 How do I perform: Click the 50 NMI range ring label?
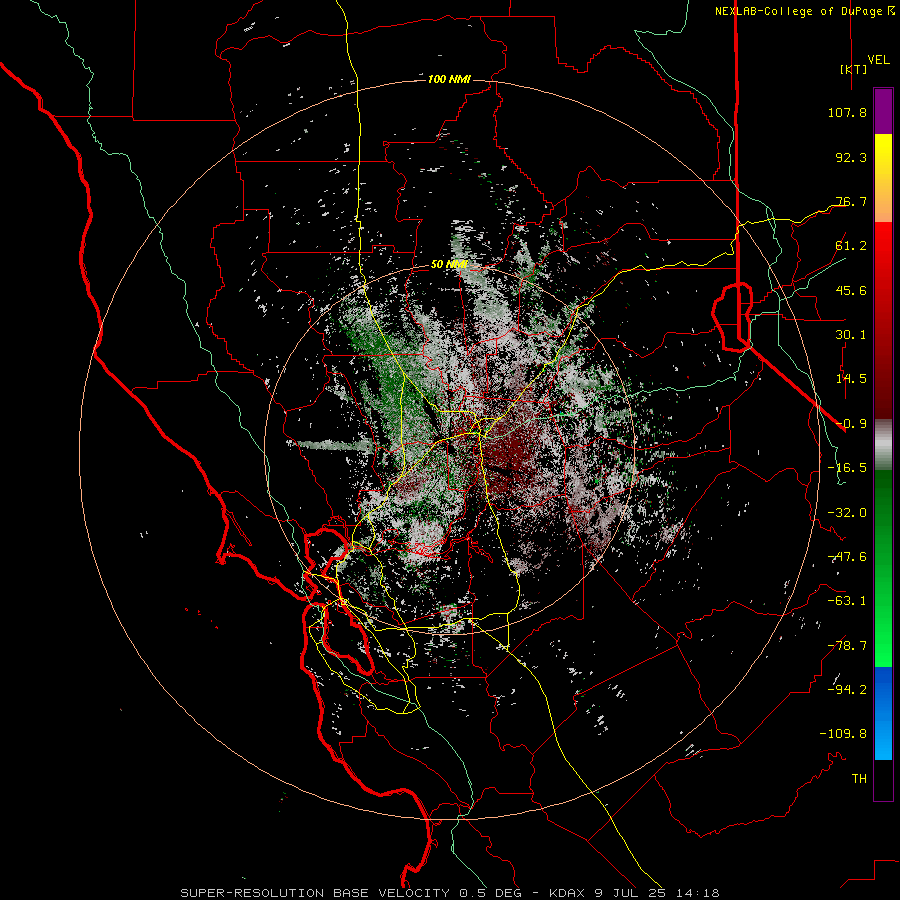(x=449, y=265)
